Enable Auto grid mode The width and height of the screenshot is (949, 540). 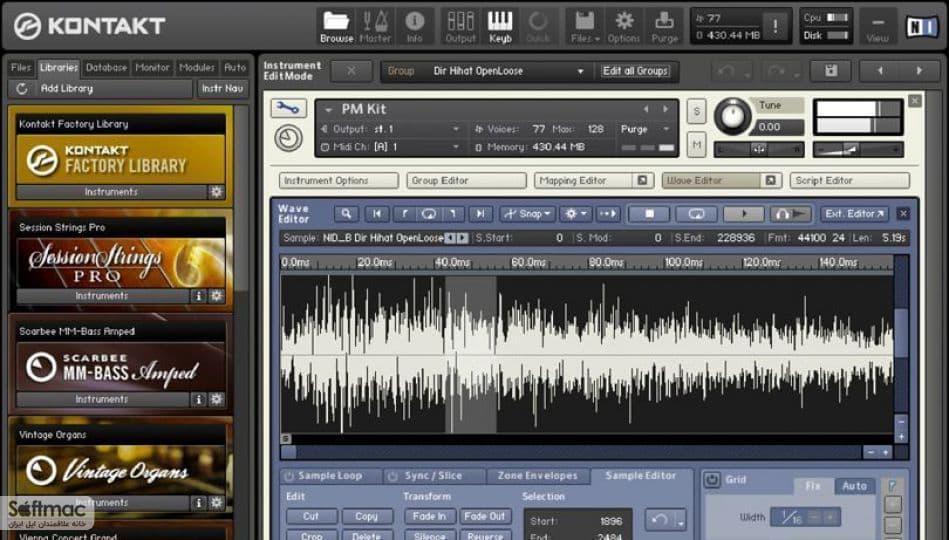pyautogui.click(x=854, y=486)
